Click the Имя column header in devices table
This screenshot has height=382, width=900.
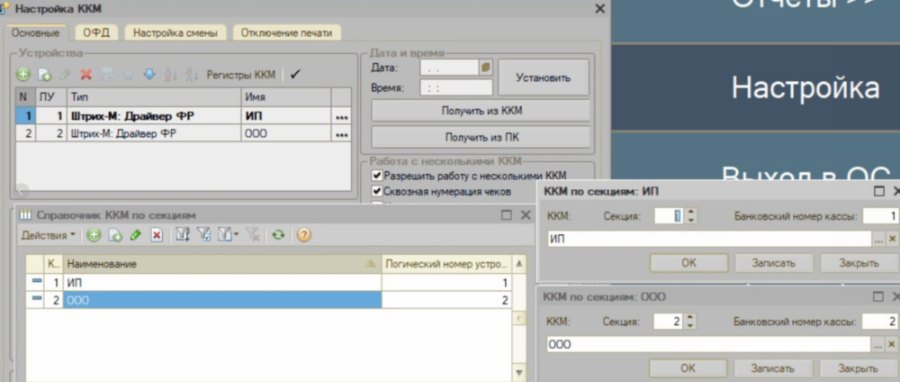pyautogui.click(x=286, y=98)
